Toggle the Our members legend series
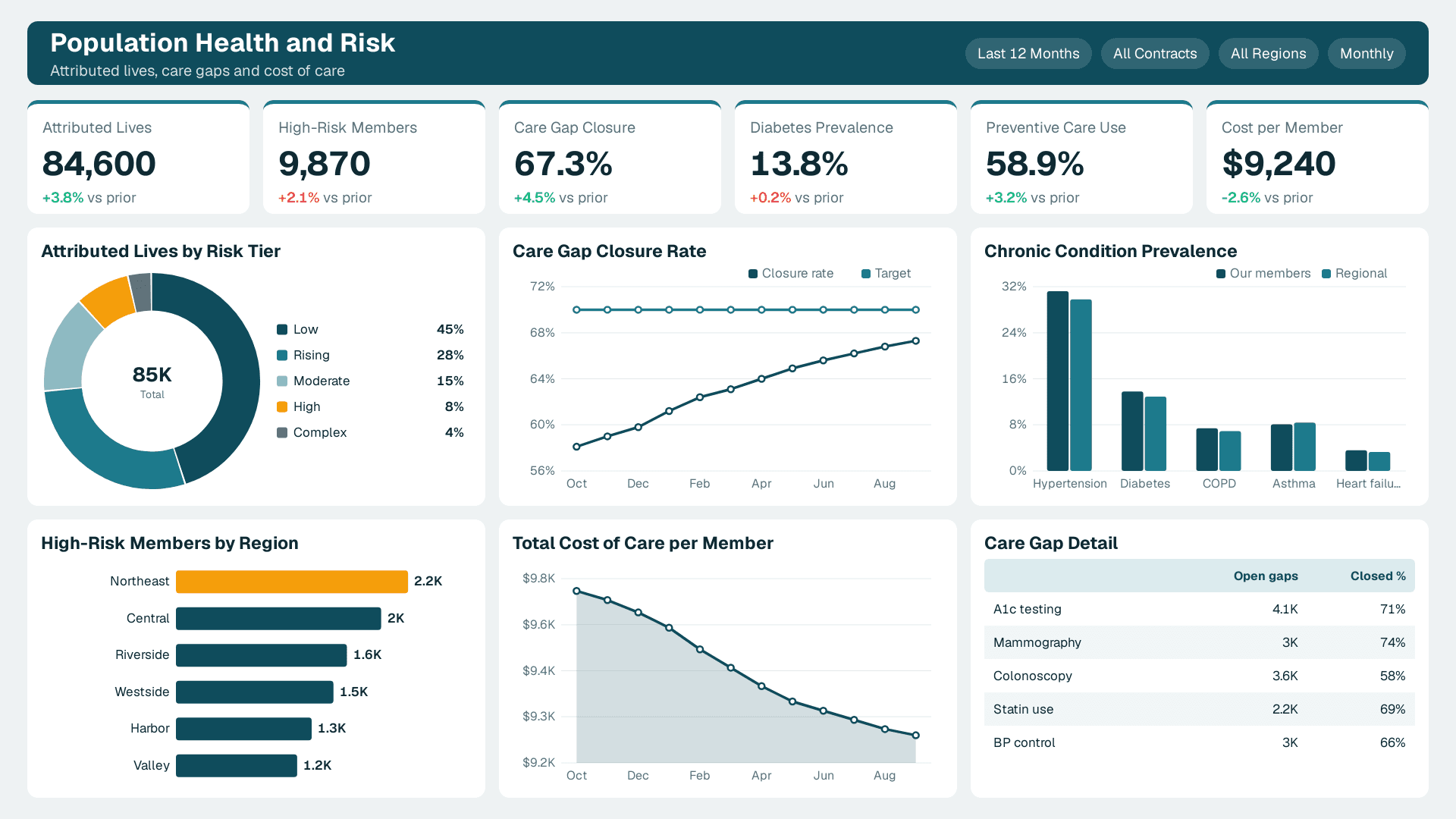This screenshot has height=819, width=1456. 1263,274
